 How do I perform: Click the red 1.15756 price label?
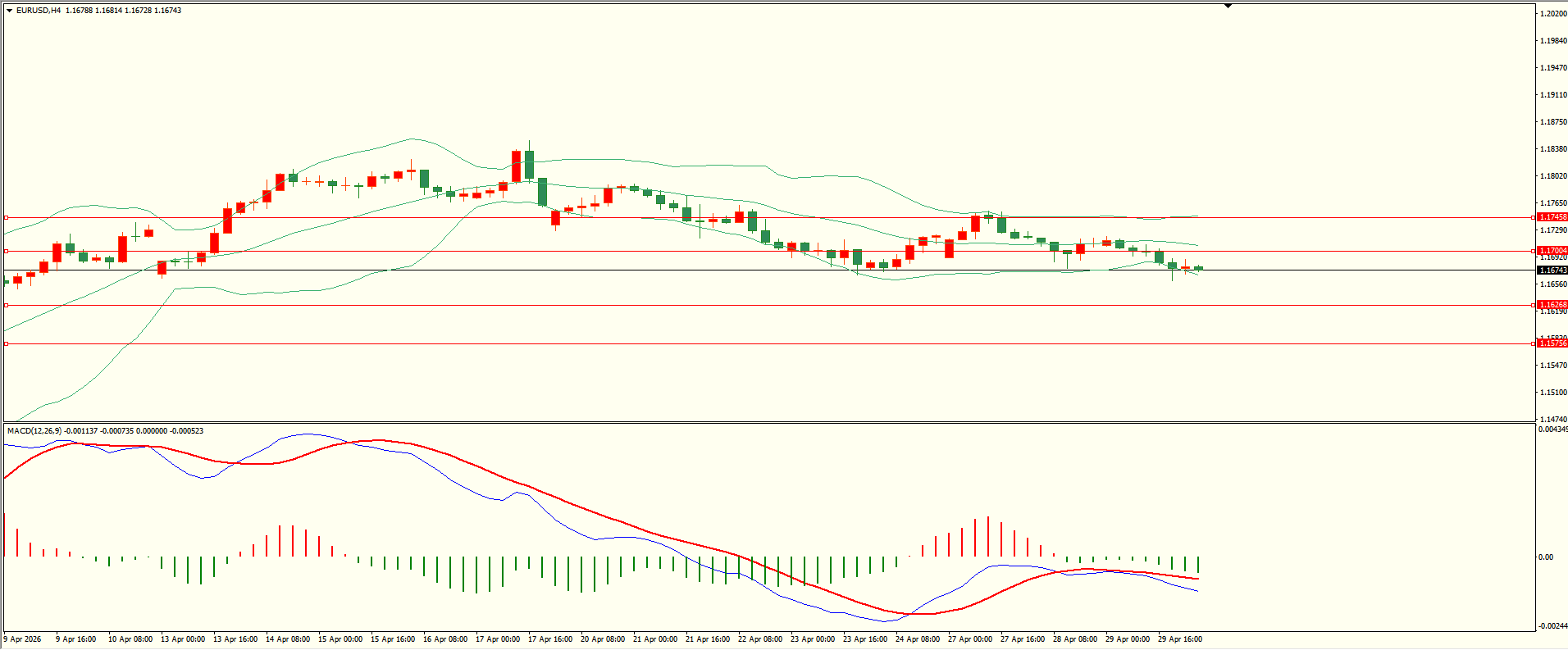(1552, 343)
